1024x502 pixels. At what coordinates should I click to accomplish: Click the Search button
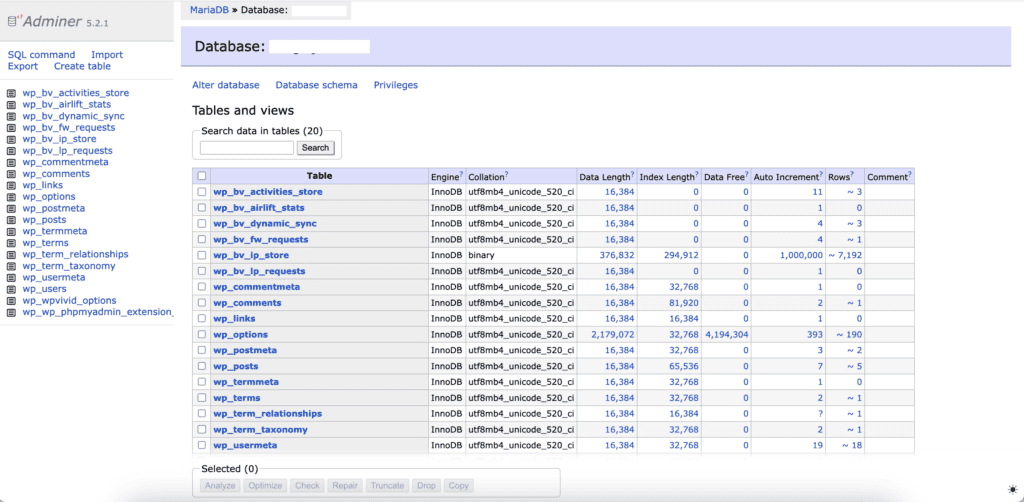(315, 148)
